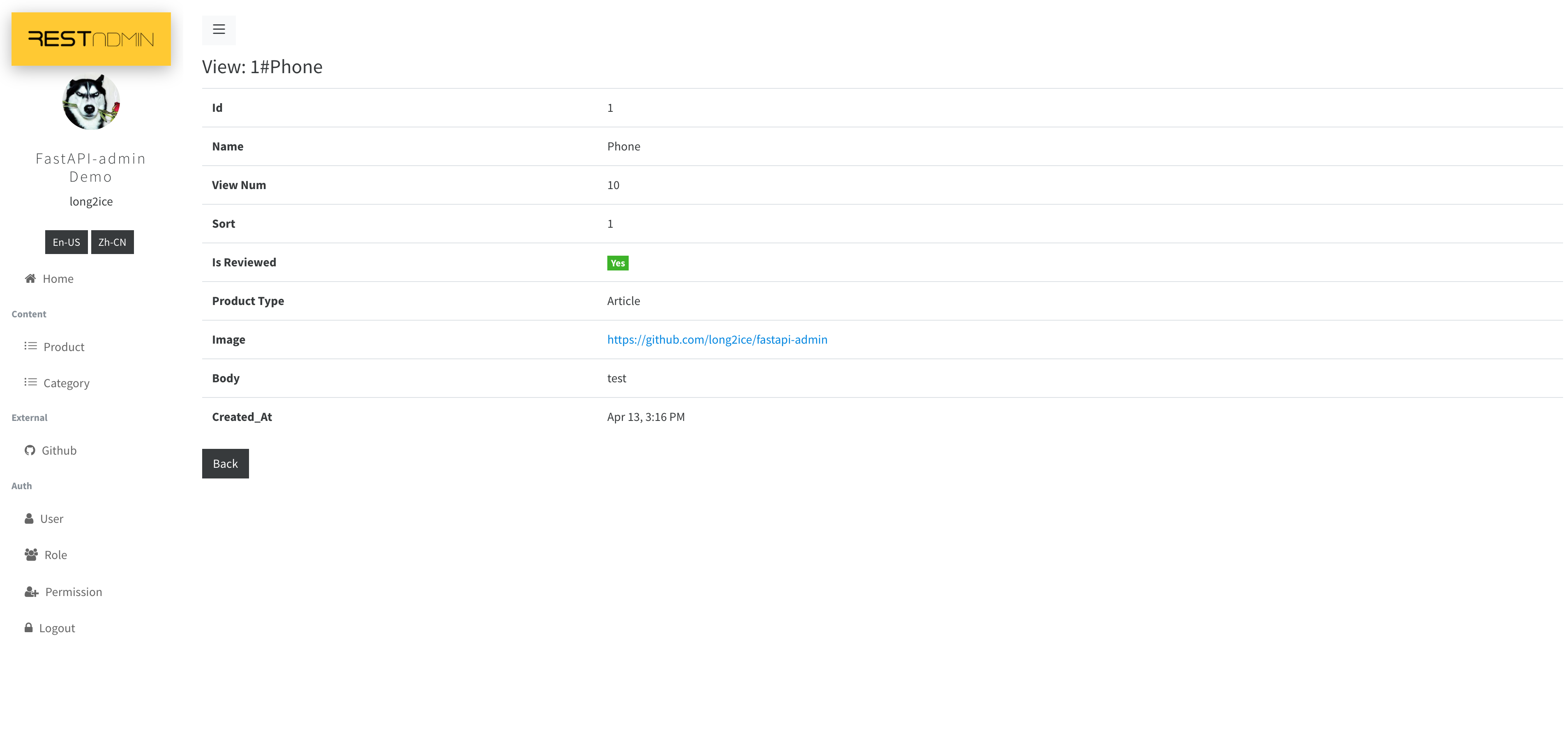Viewport: 1568px width, 744px height.
Task: Click the green Yes badge
Action: click(x=618, y=263)
